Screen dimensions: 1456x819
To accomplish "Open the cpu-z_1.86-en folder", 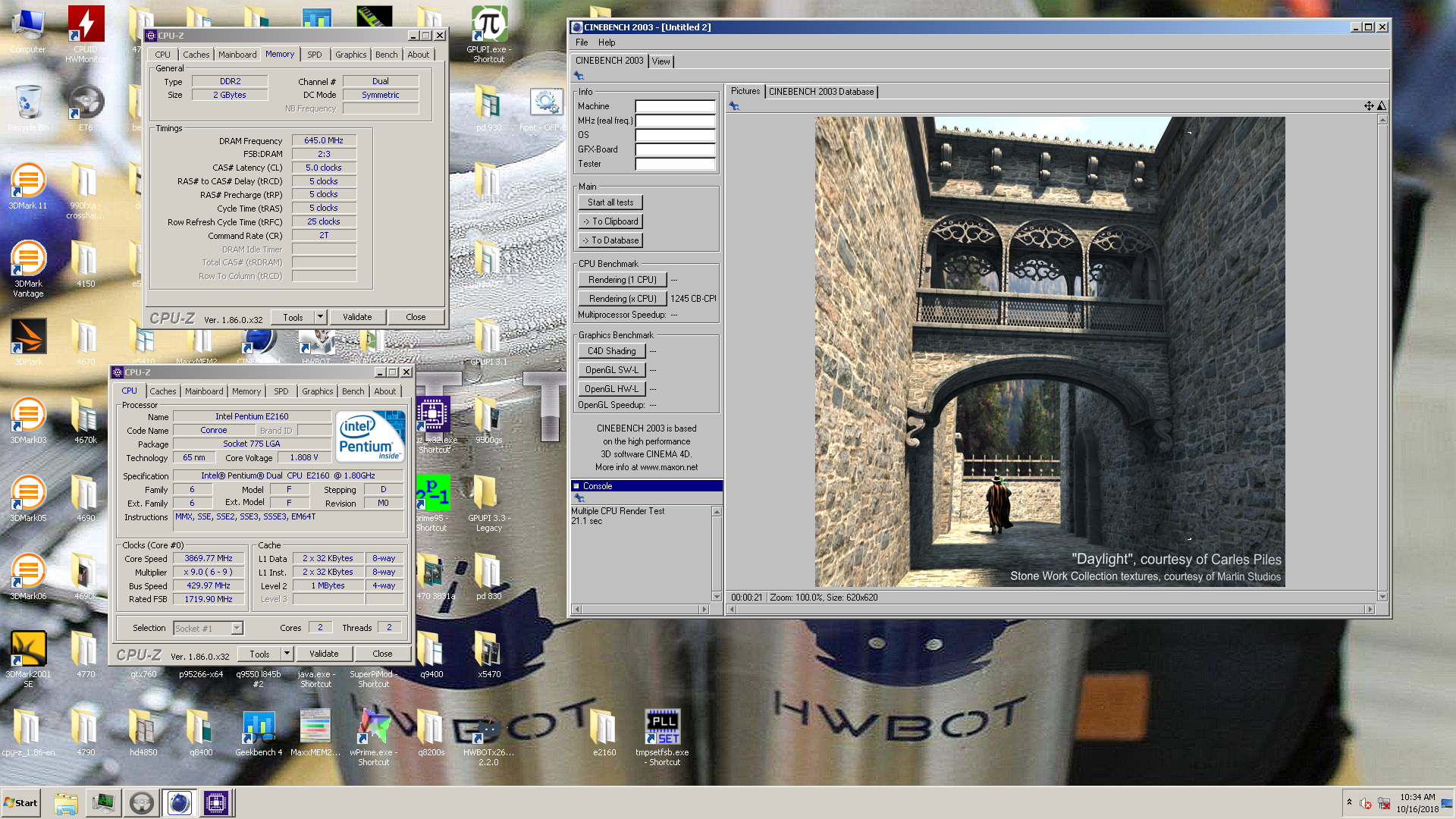I will pyautogui.click(x=28, y=733).
